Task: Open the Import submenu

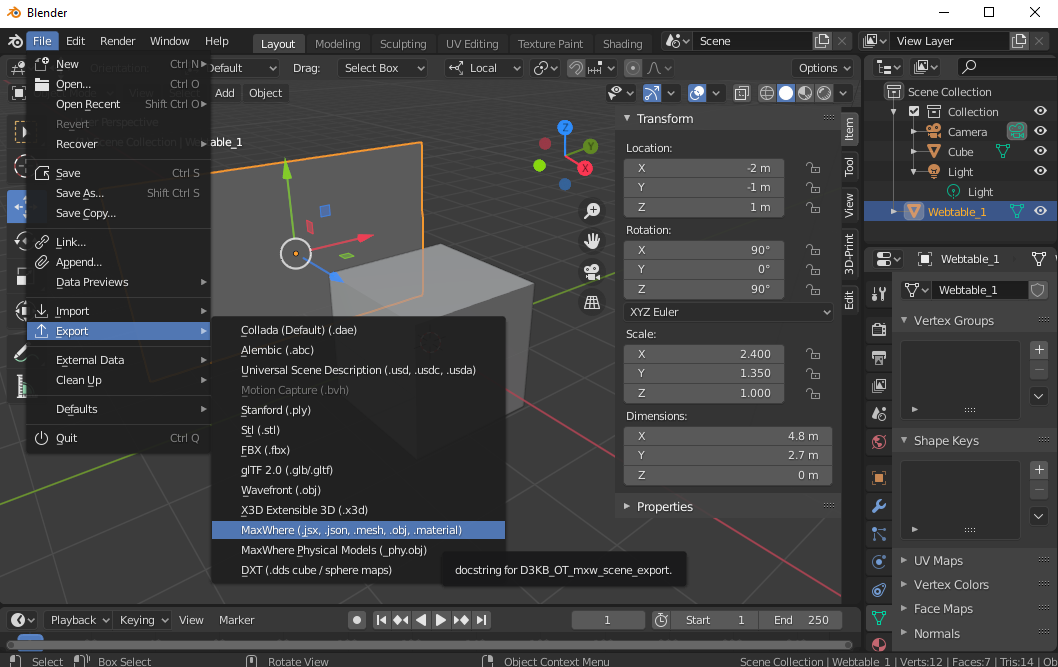Action: click(x=119, y=311)
